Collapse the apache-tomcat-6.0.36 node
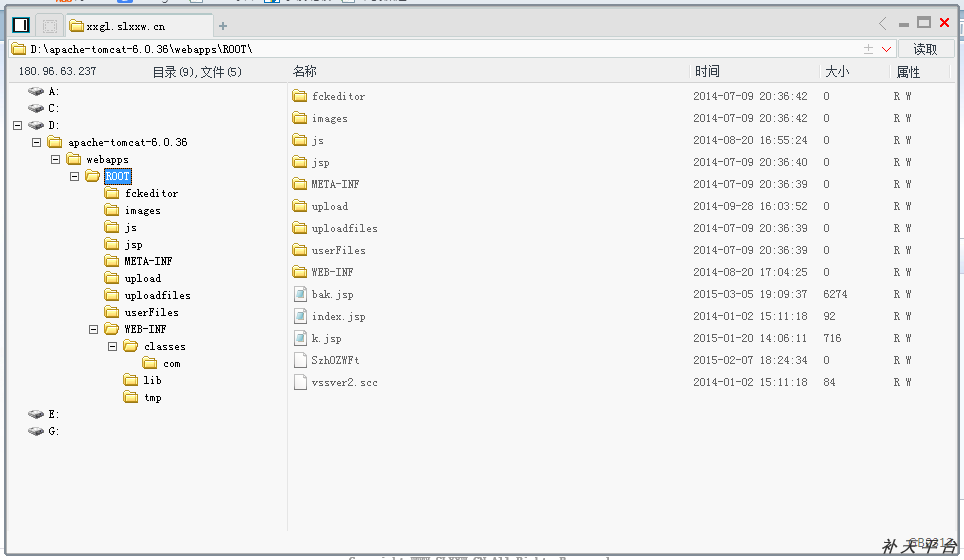 pyautogui.click(x=36, y=143)
